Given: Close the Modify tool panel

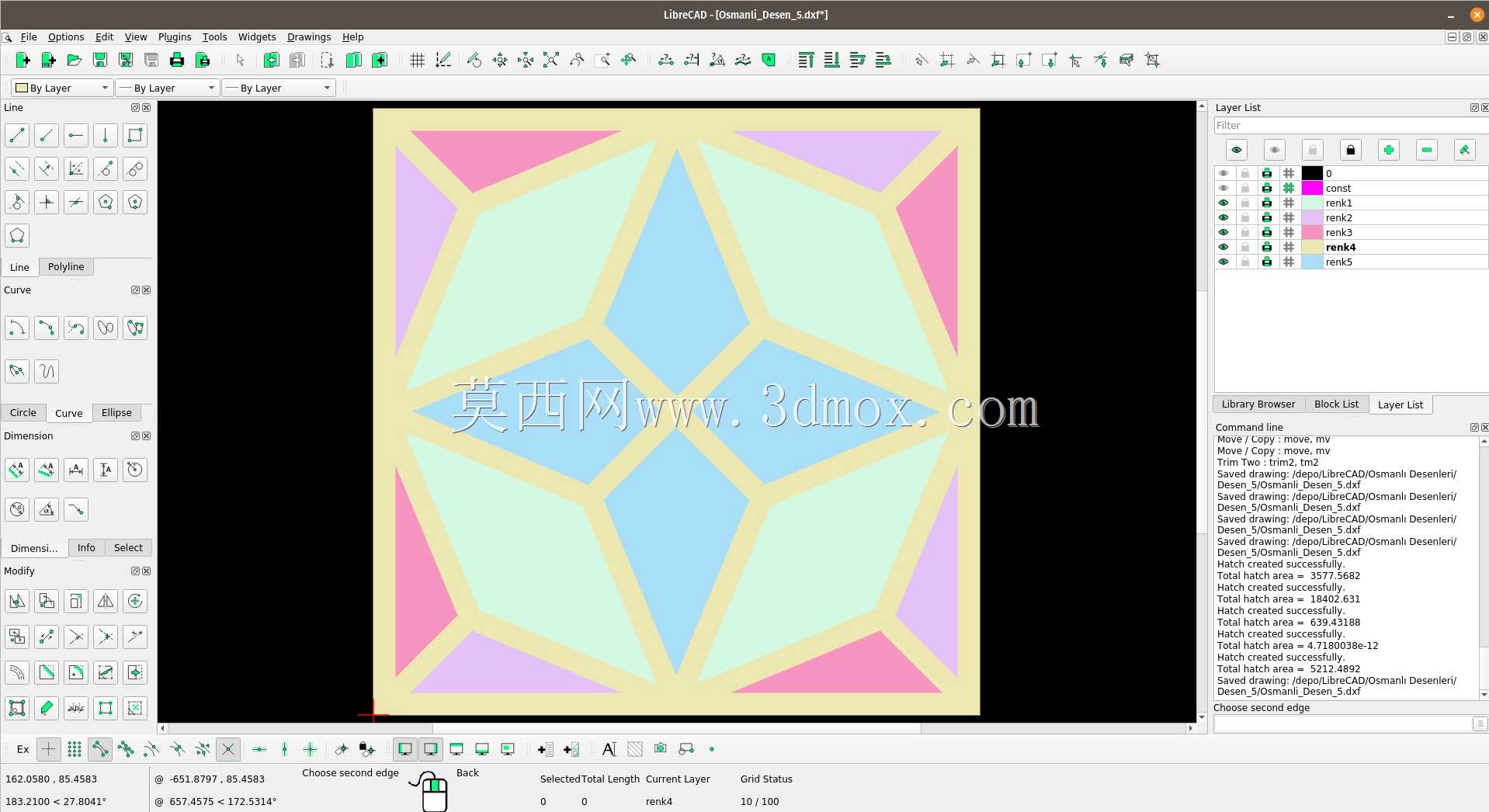Looking at the screenshot, I should [x=147, y=571].
